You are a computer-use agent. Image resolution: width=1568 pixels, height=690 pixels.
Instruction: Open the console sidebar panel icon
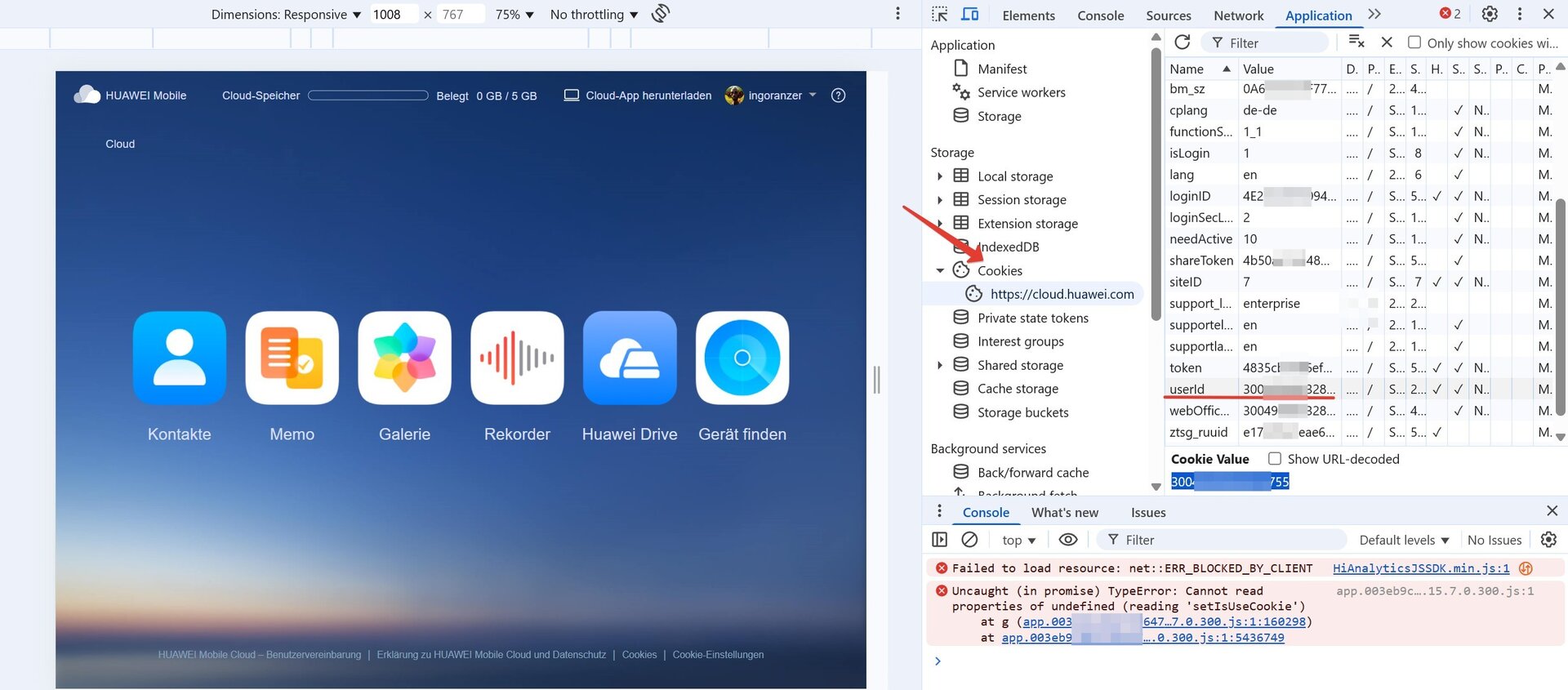(x=940, y=540)
